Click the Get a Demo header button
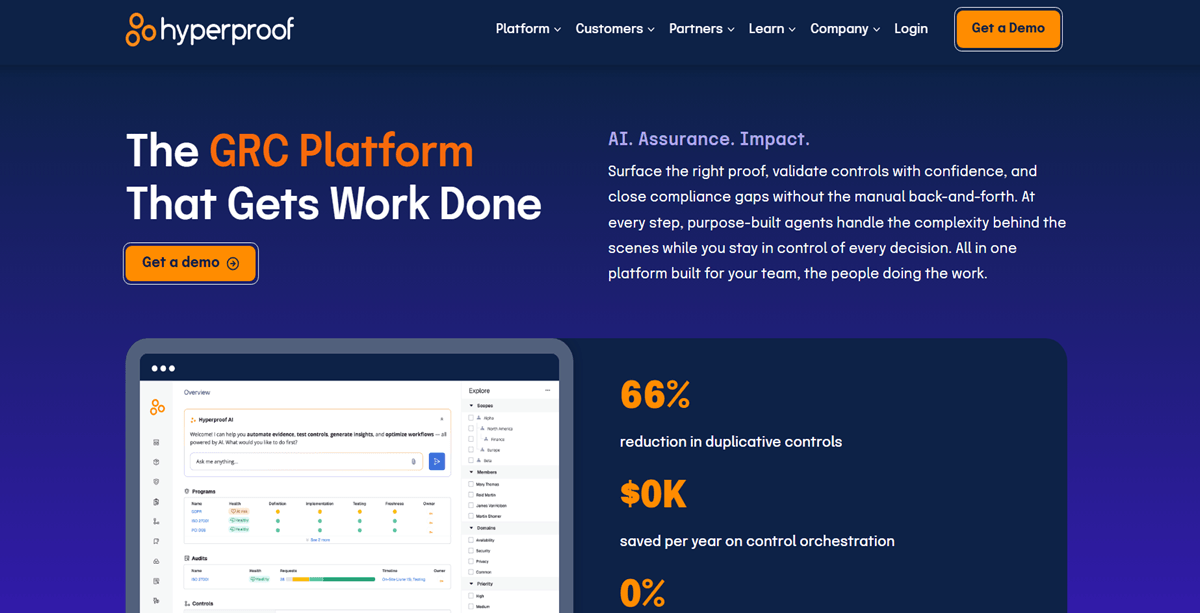 (x=1008, y=29)
